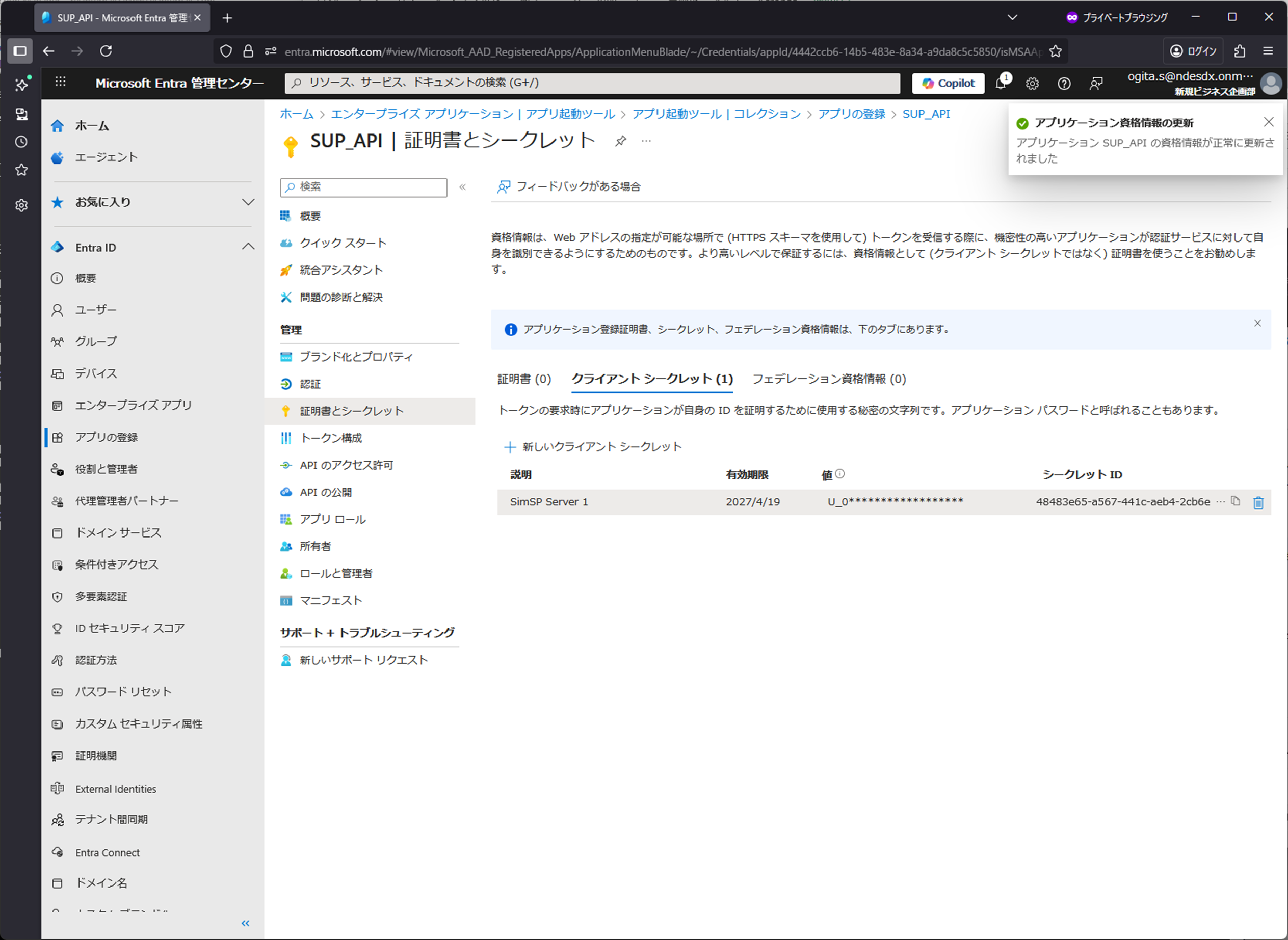Collapse the left navigation sidebar

click(245, 923)
